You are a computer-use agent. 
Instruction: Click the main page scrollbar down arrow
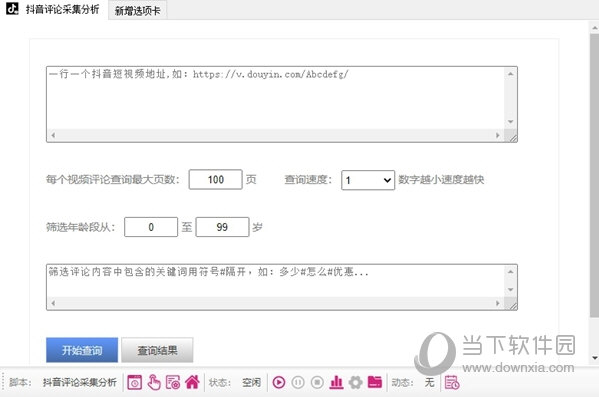595,358
